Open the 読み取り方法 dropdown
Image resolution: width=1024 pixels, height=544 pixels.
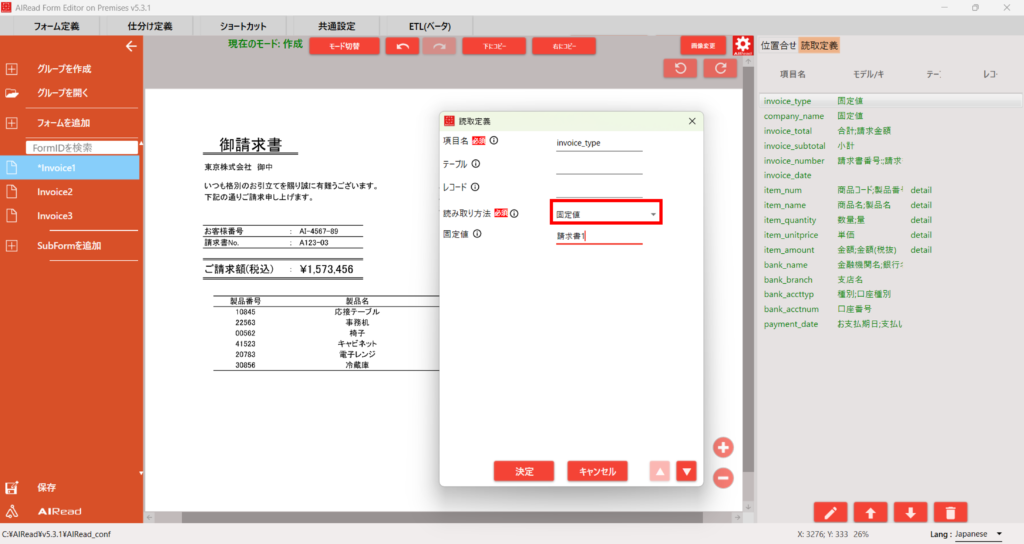coord(606,213)
